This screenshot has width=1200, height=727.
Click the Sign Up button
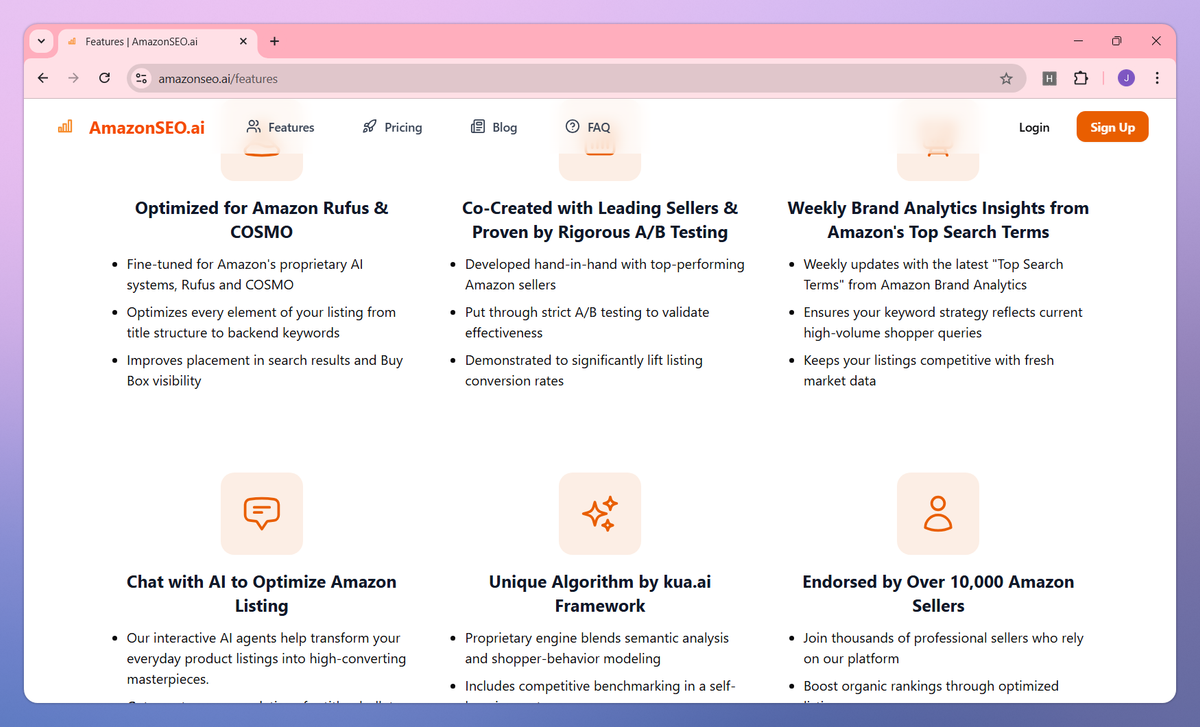click(x=1112, y=127)
